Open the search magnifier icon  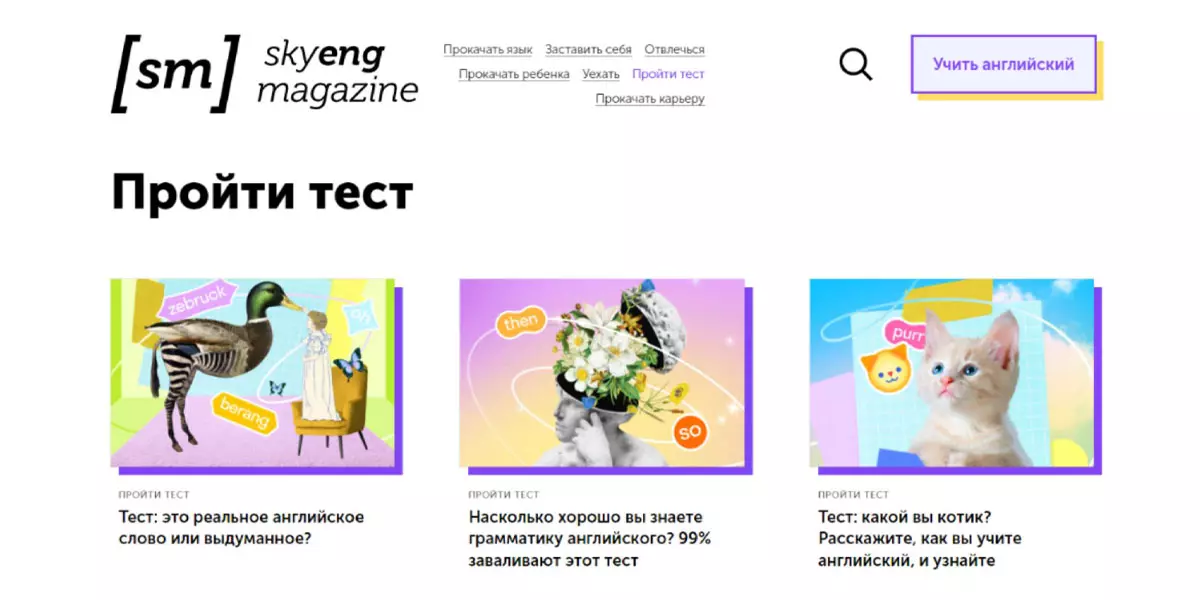855,65
